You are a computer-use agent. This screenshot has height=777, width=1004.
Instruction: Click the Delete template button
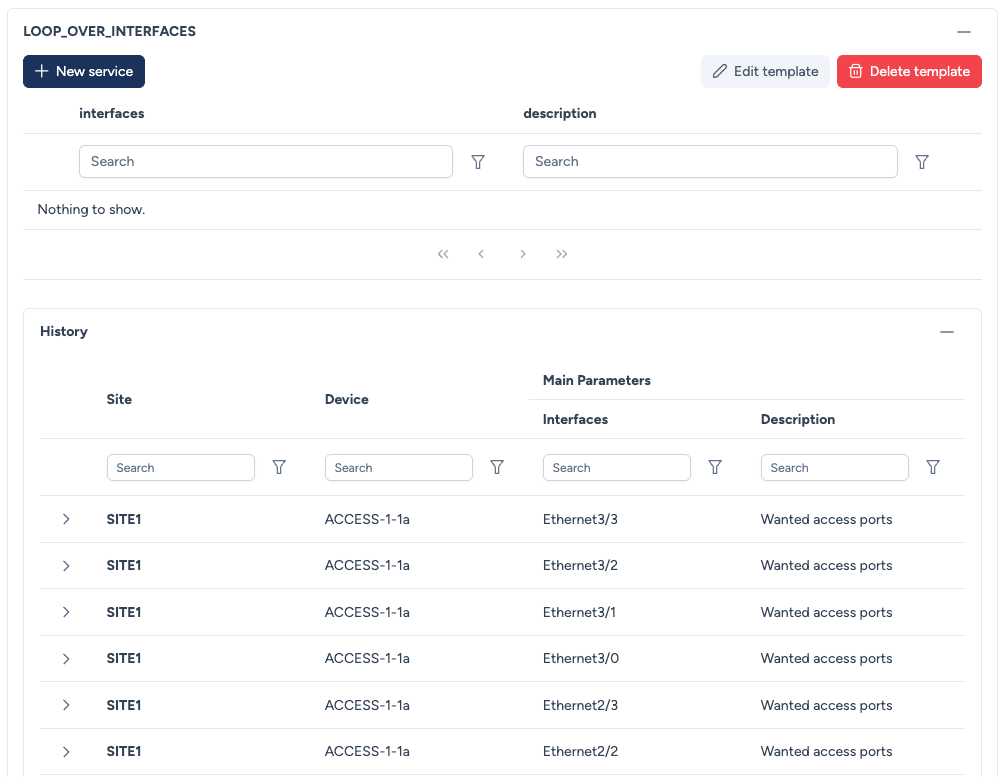click(909, 71)
